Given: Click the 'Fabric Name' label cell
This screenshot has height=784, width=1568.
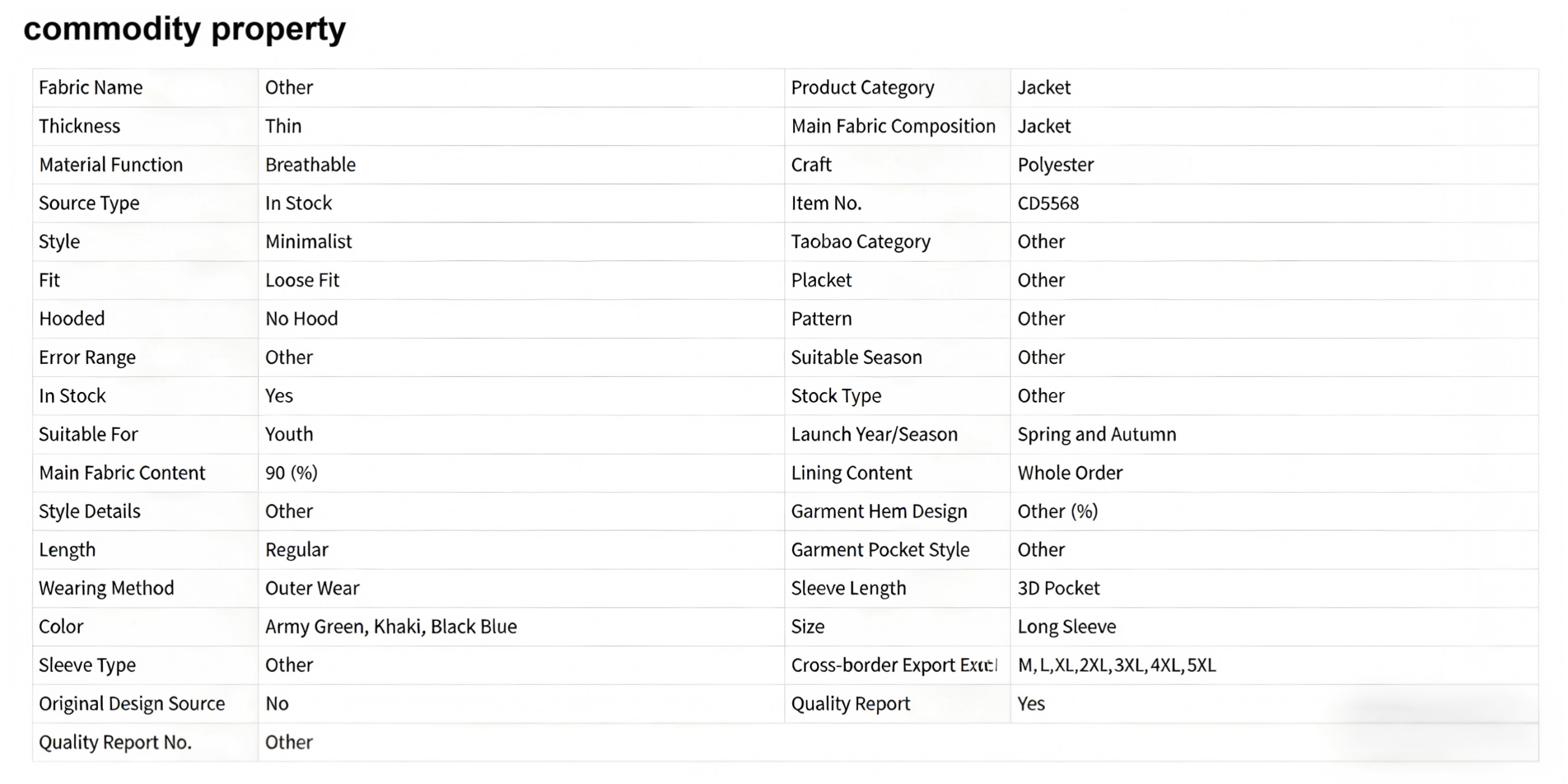Looking at the screenshot, I should point(91,88).
